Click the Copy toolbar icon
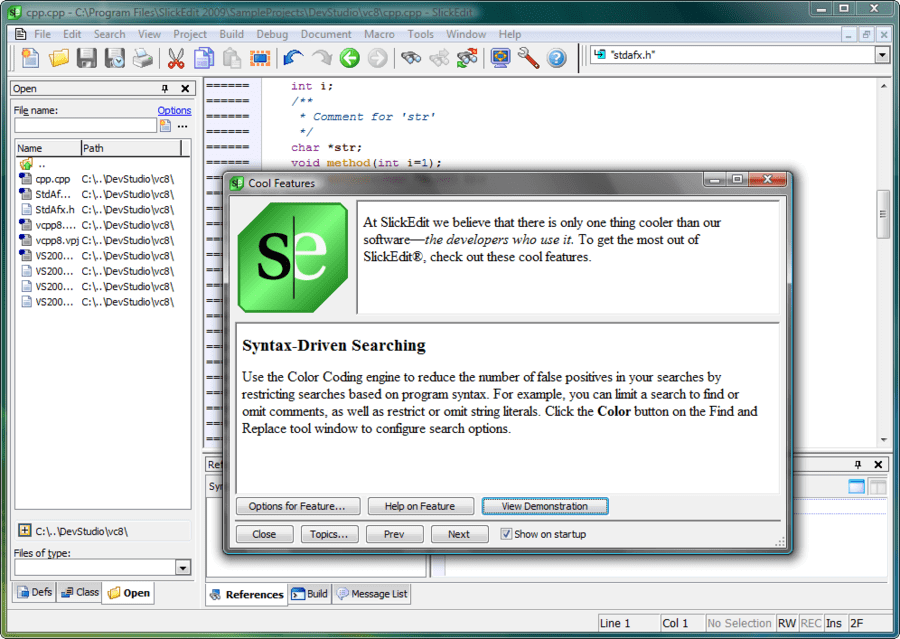This screenshot has width=900, height=639. [204, 58]
